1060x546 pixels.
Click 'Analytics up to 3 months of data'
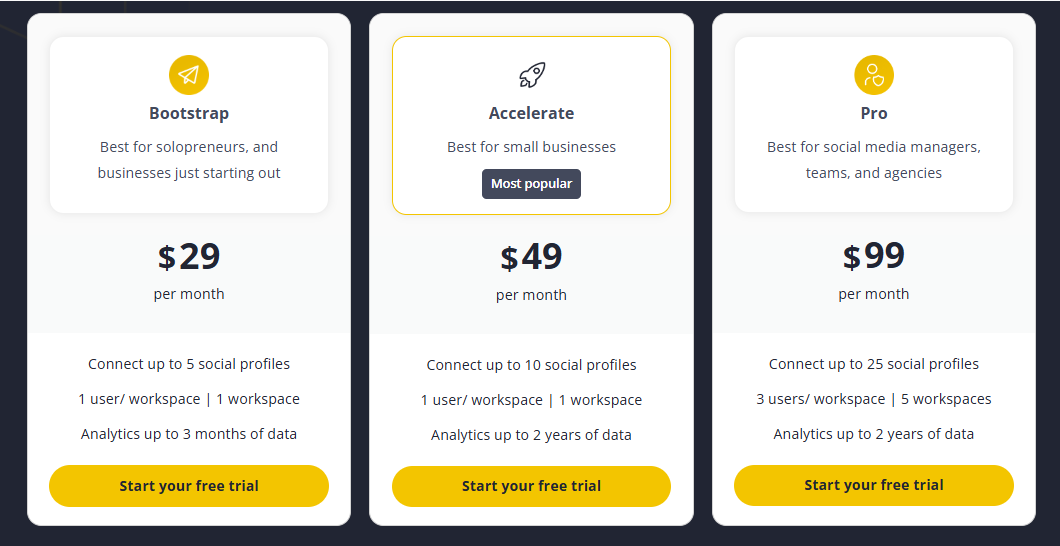point(189,434)
